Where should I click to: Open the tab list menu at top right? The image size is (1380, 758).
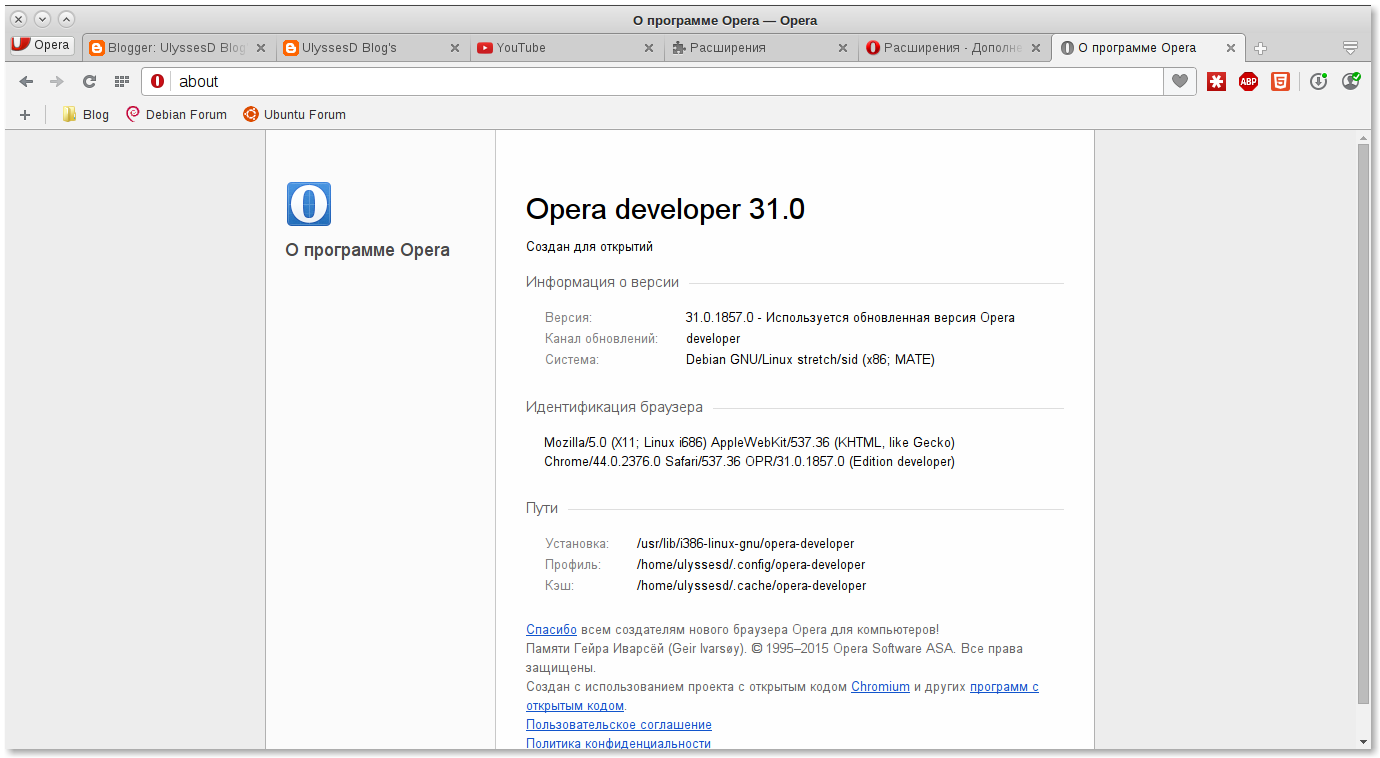pos(1350,47)
